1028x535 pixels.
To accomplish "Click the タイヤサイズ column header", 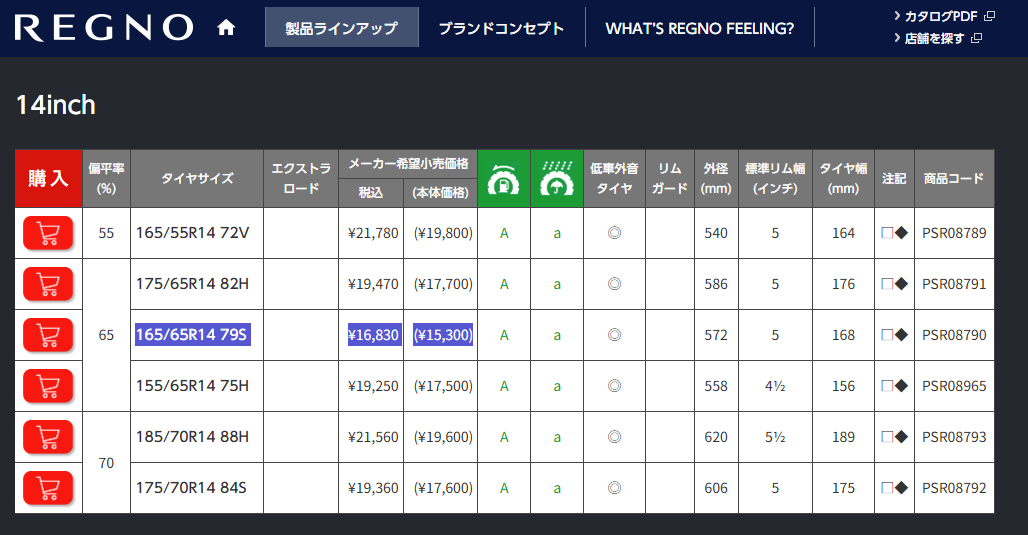I will click(197, 178).
